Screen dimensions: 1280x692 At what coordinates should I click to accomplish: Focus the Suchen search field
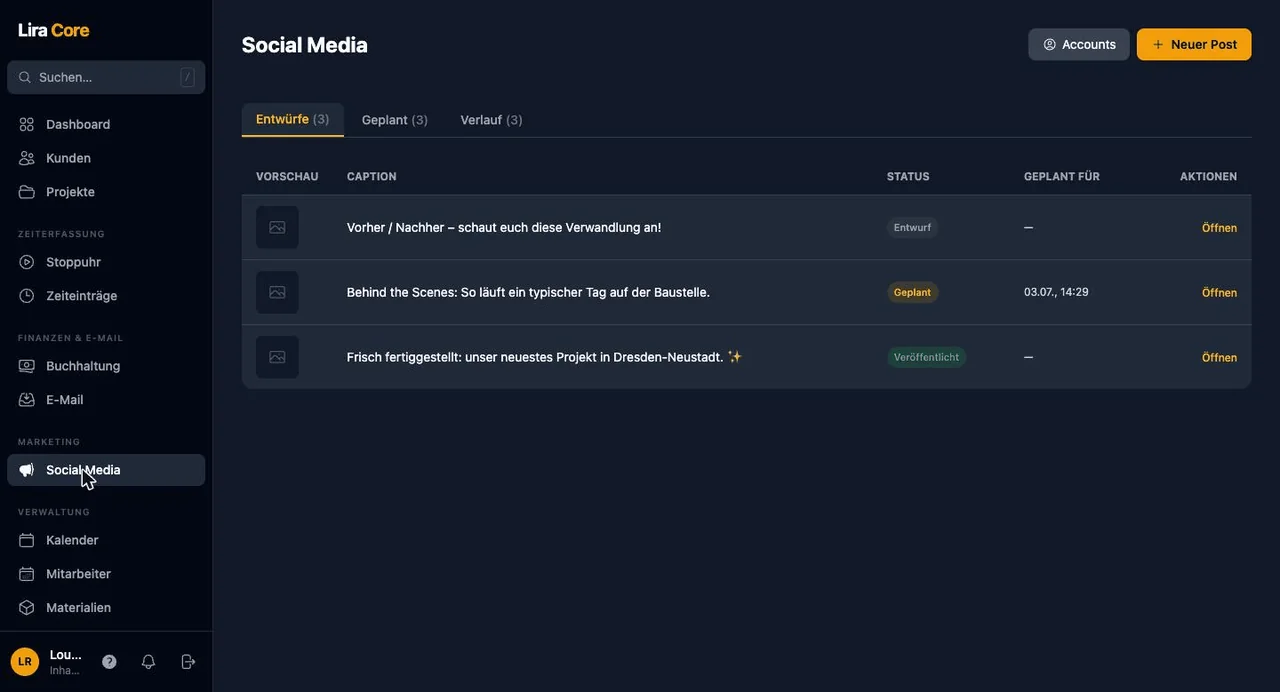click(106, 77)
